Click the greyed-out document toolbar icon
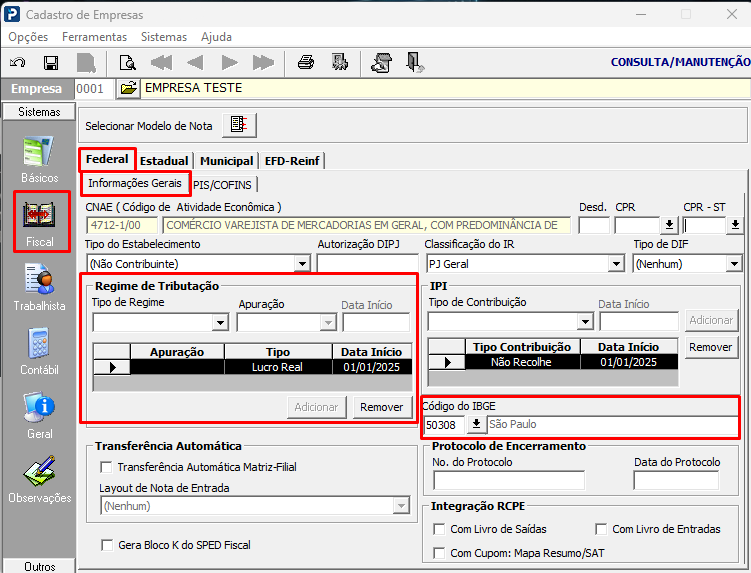Screen dimensions: 751x573 [86, 63]
